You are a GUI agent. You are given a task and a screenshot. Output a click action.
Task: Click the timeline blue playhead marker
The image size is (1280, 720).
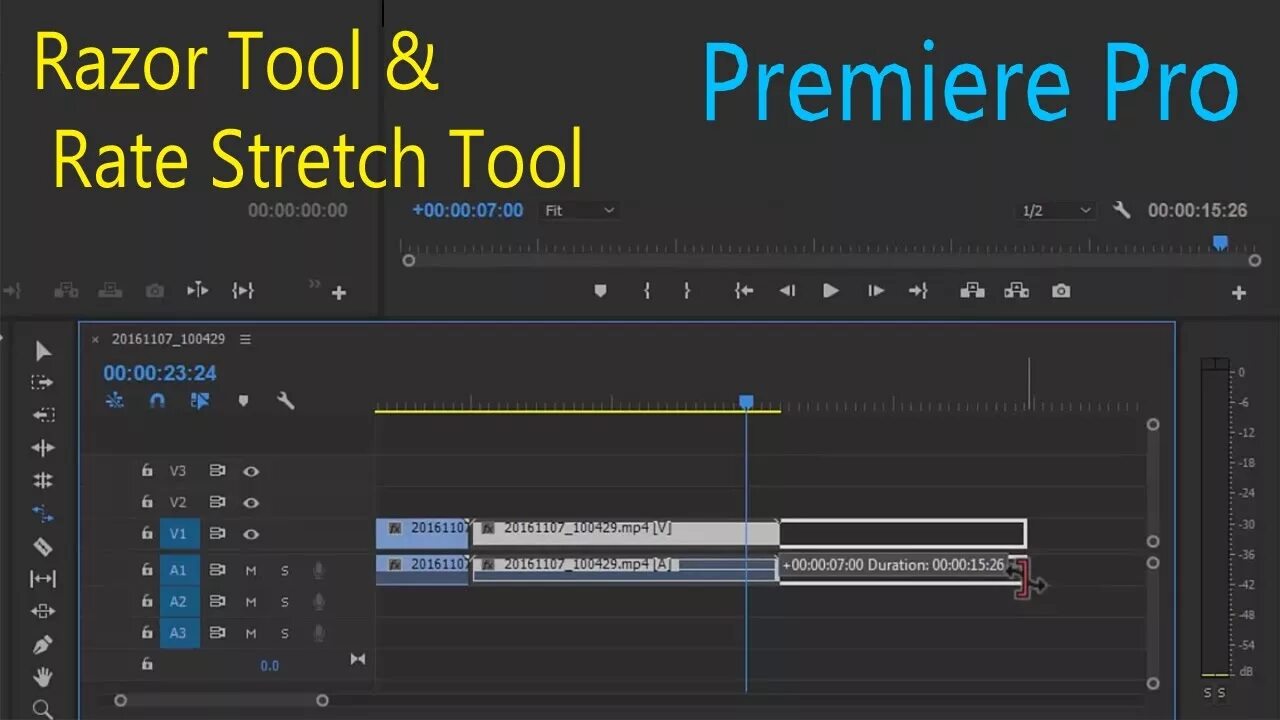point(746,402)
